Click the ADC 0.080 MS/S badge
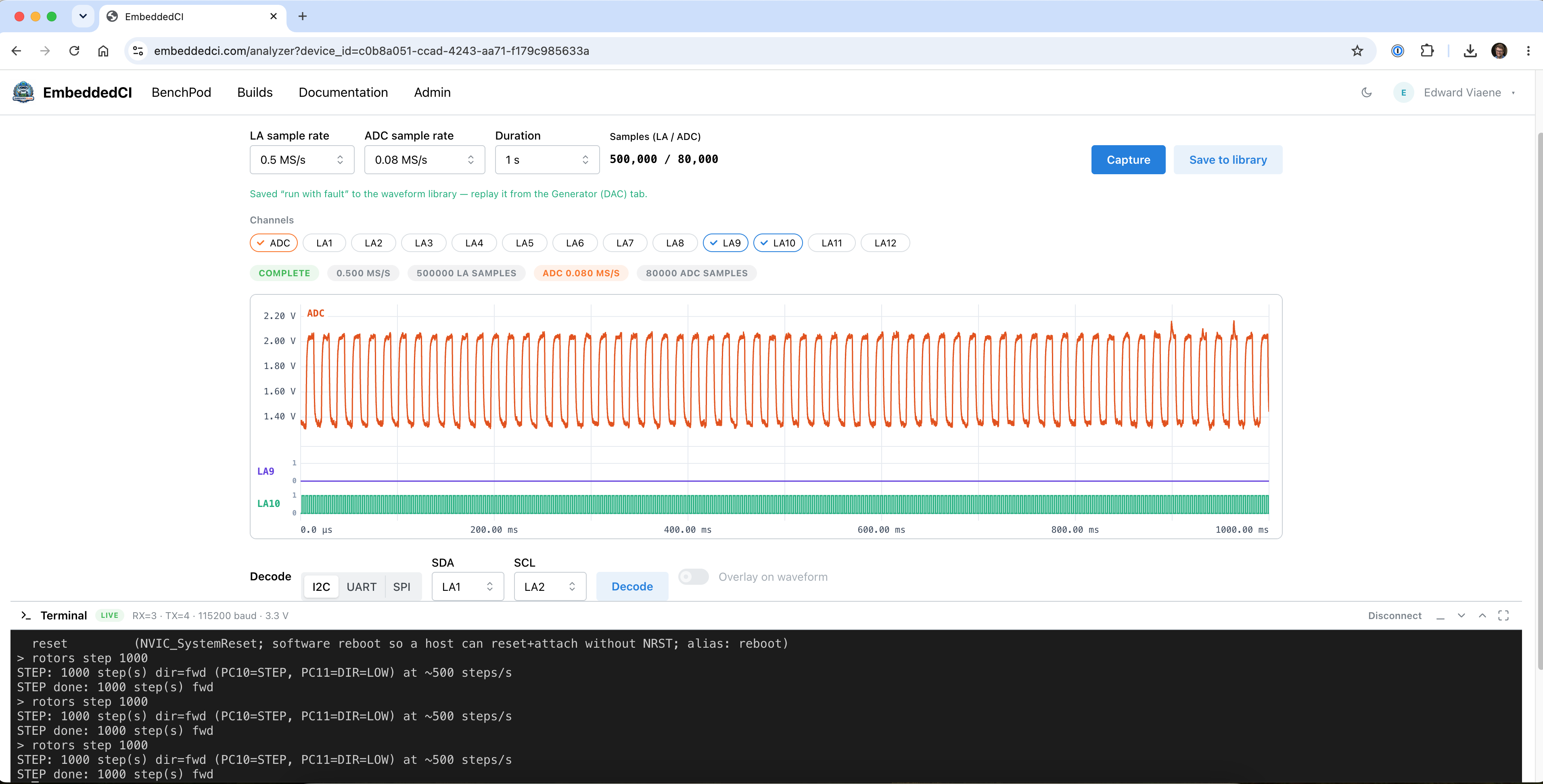This screenshot has height=784, width=1543. click(x=581, y=273)
